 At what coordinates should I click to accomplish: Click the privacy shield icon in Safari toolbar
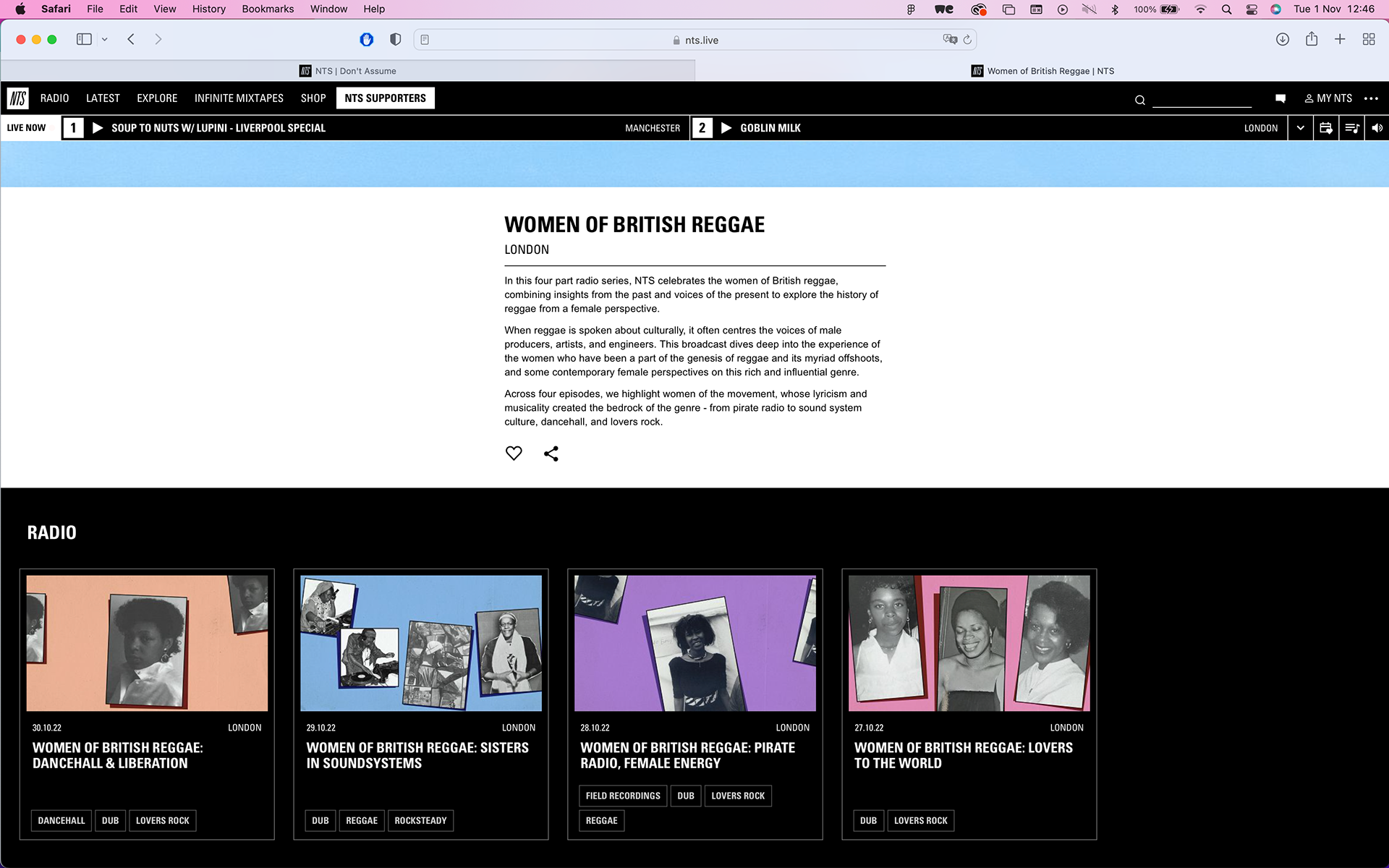coord(395,40)
